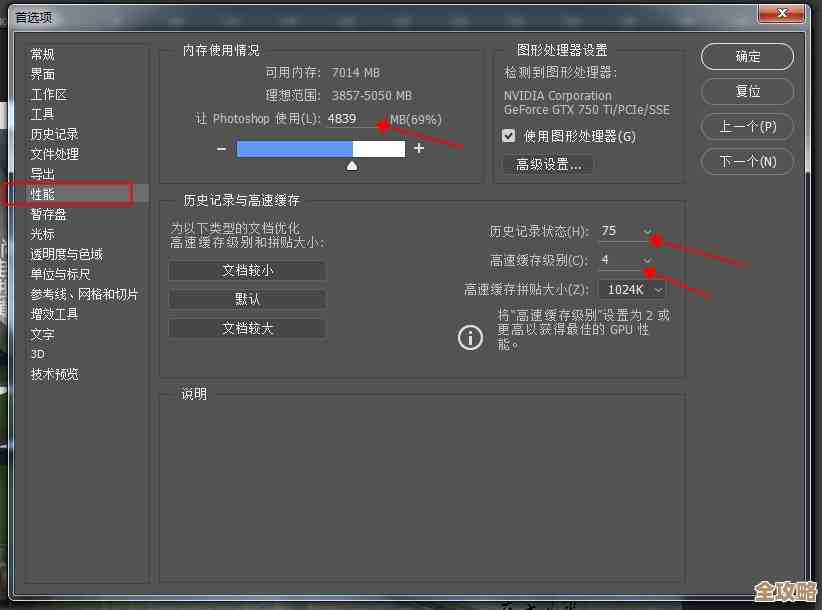Click the GPU performance info icon
Viewport: 822px width, 610px height.
(x=470, y=337)
